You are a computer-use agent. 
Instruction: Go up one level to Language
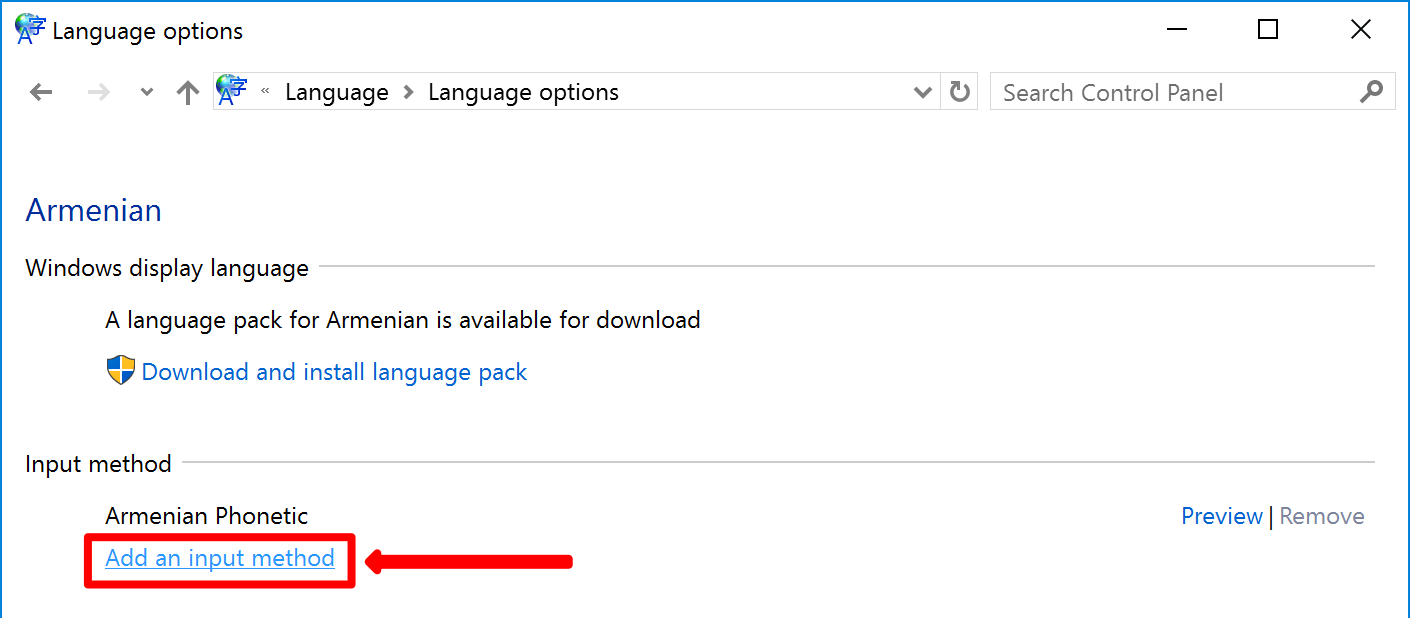click(x=188, y=93)
